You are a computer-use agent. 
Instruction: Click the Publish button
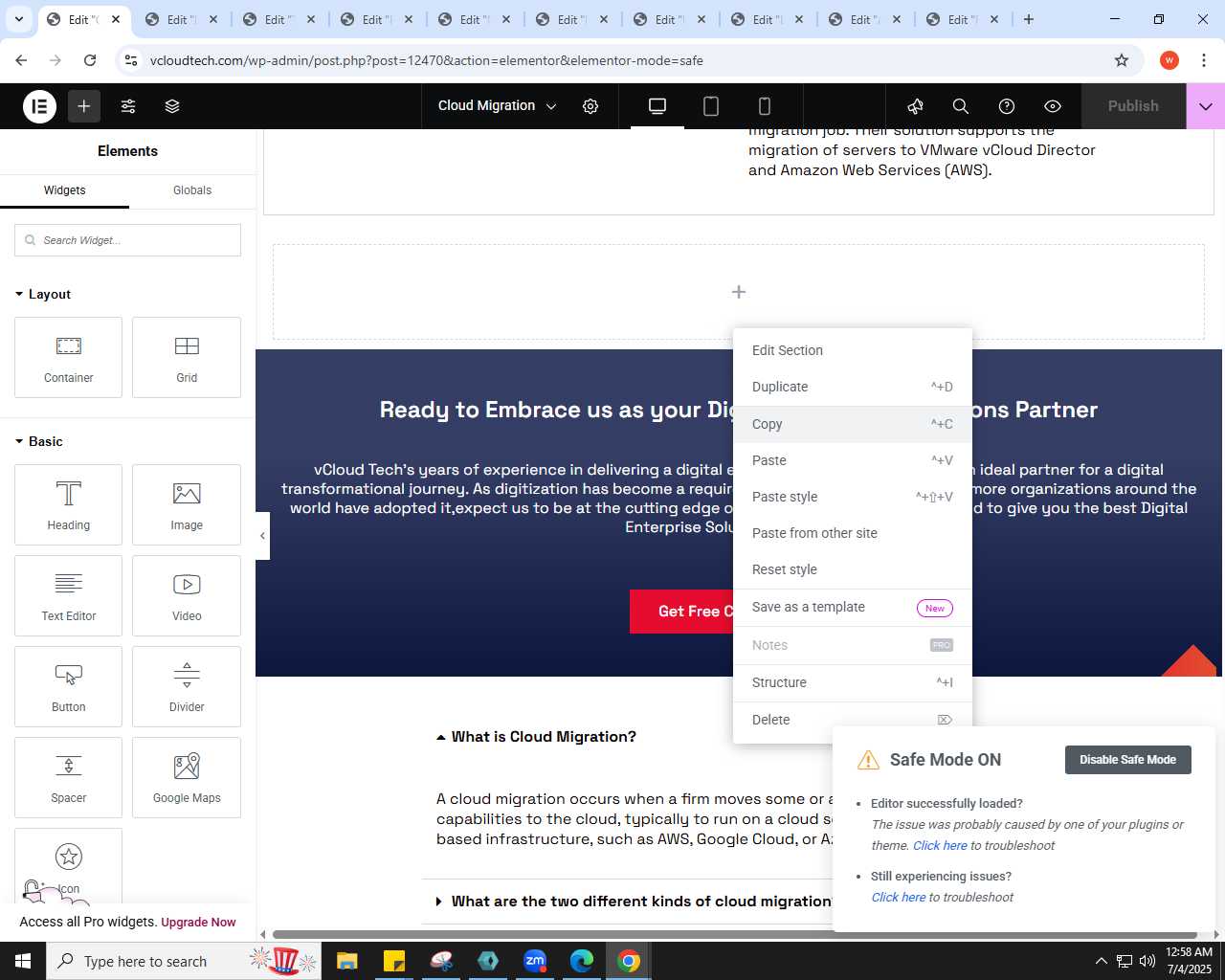click(1134, 106)
